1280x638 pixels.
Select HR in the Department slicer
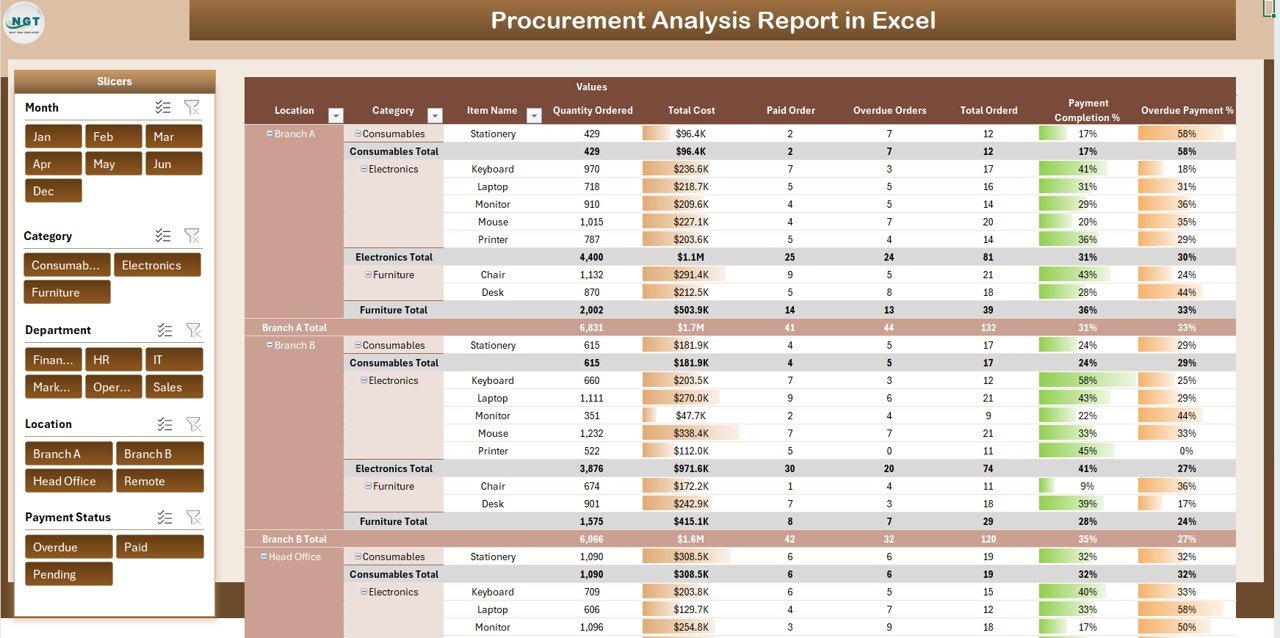tap(114, 360)
